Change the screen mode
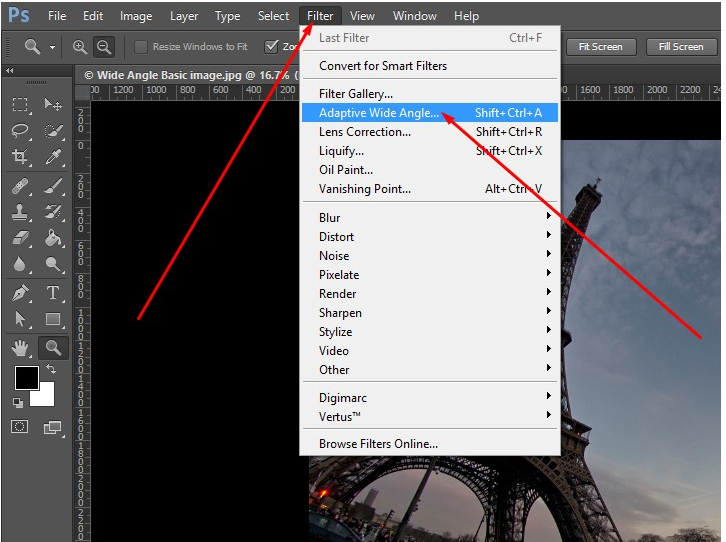This screenshot has height=542, width=726. coord(52,427)
